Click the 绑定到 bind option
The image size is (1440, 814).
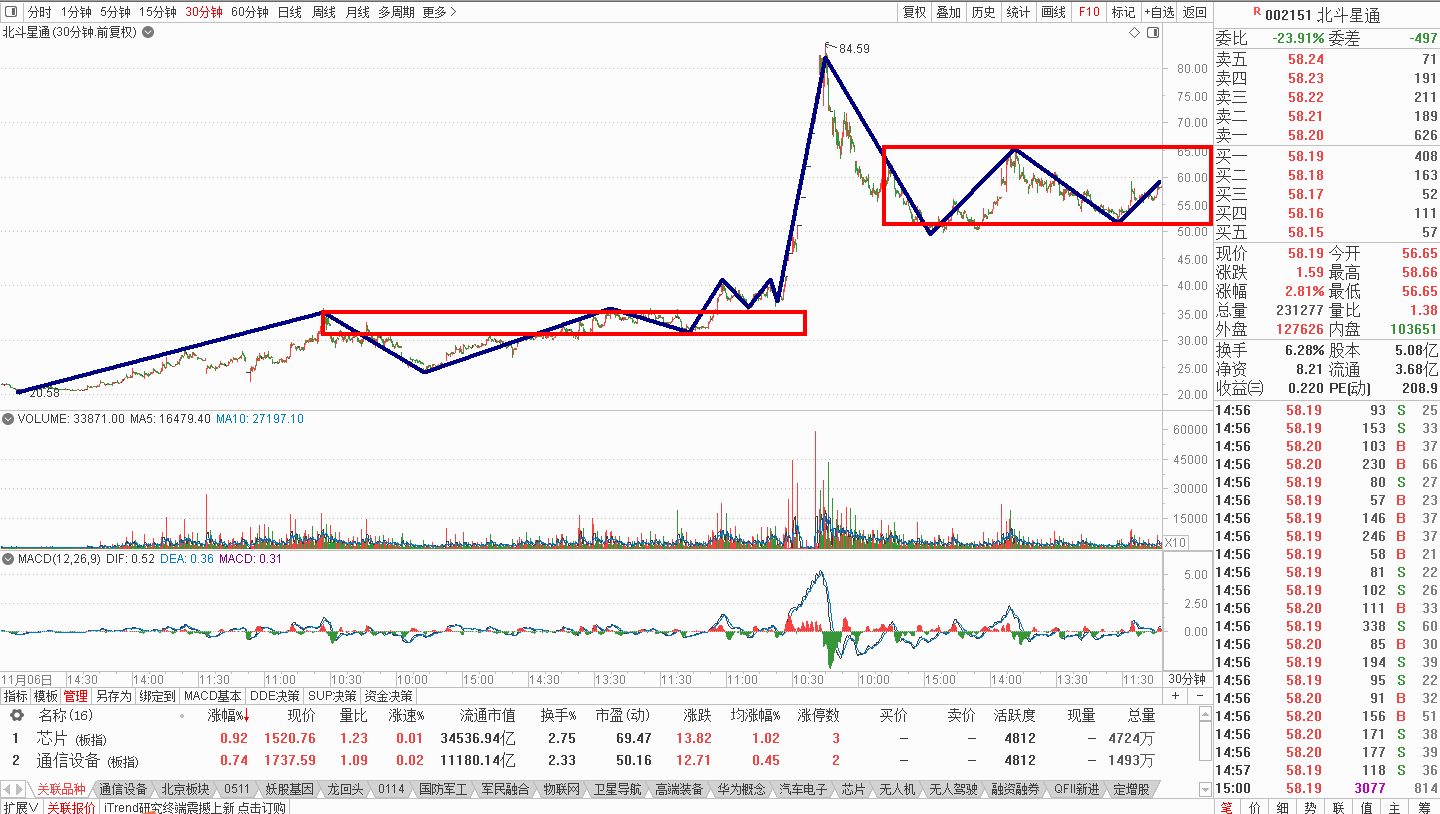157,696
